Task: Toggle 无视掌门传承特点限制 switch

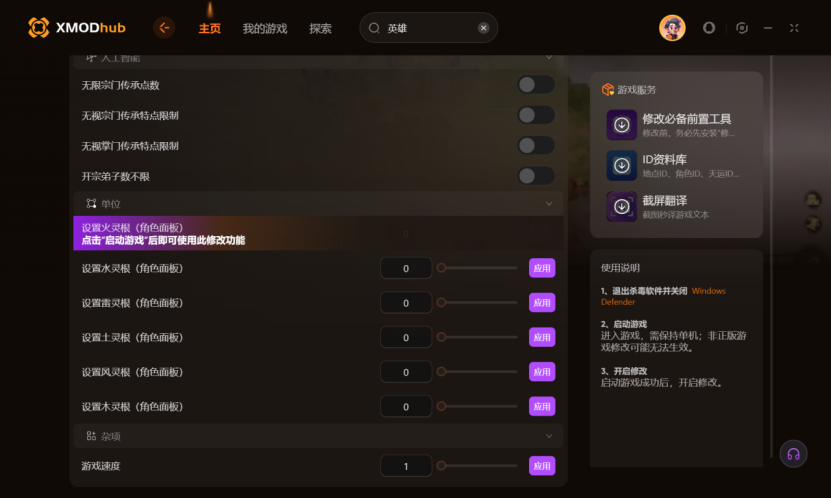Action: pos(536,146)
